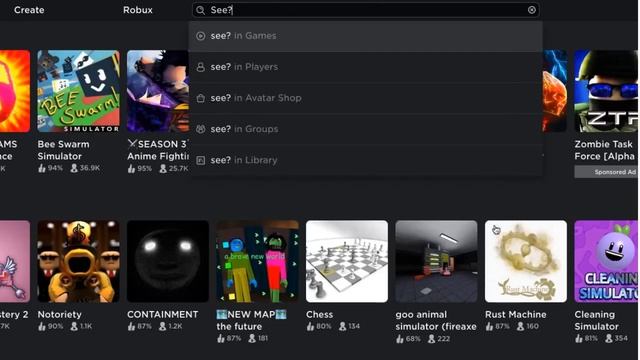Click player count icon under SEASON 3 Anime Fighting
Image resolution: width=640 pixels, height=360 pixels.
(163, 168)
